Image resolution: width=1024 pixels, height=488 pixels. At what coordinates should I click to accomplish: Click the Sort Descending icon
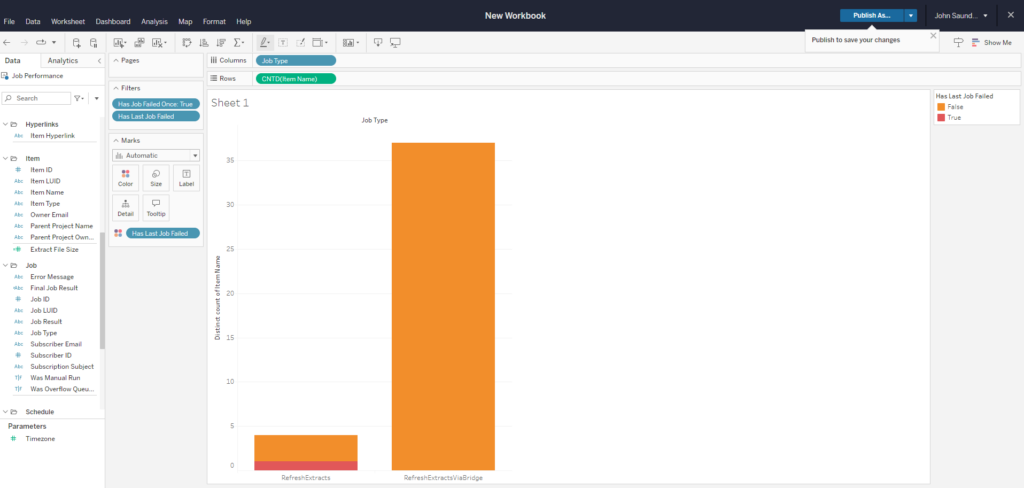[x=221, y=42]
